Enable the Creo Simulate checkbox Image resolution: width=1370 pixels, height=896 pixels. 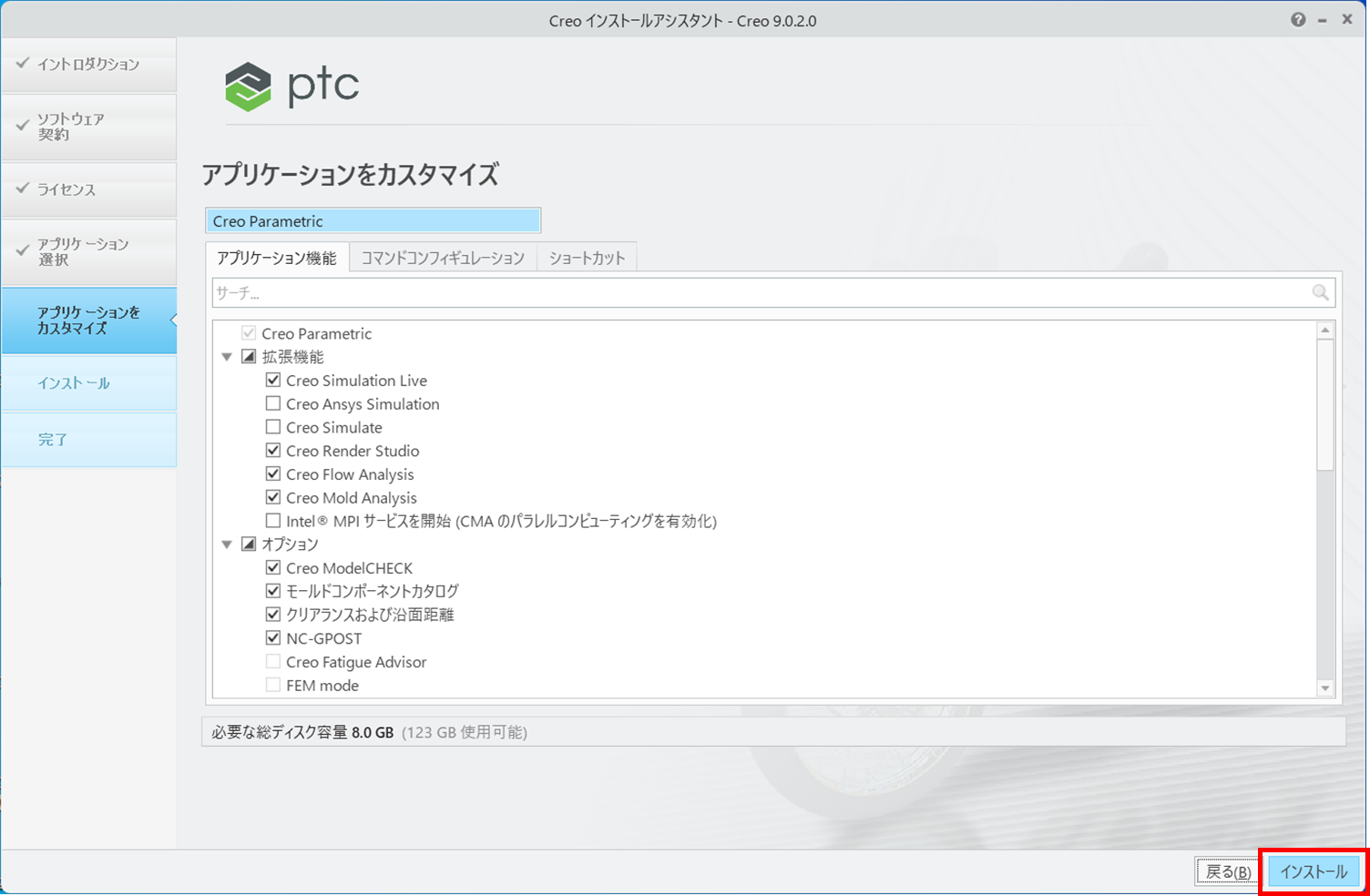click(x=273, y=427)
